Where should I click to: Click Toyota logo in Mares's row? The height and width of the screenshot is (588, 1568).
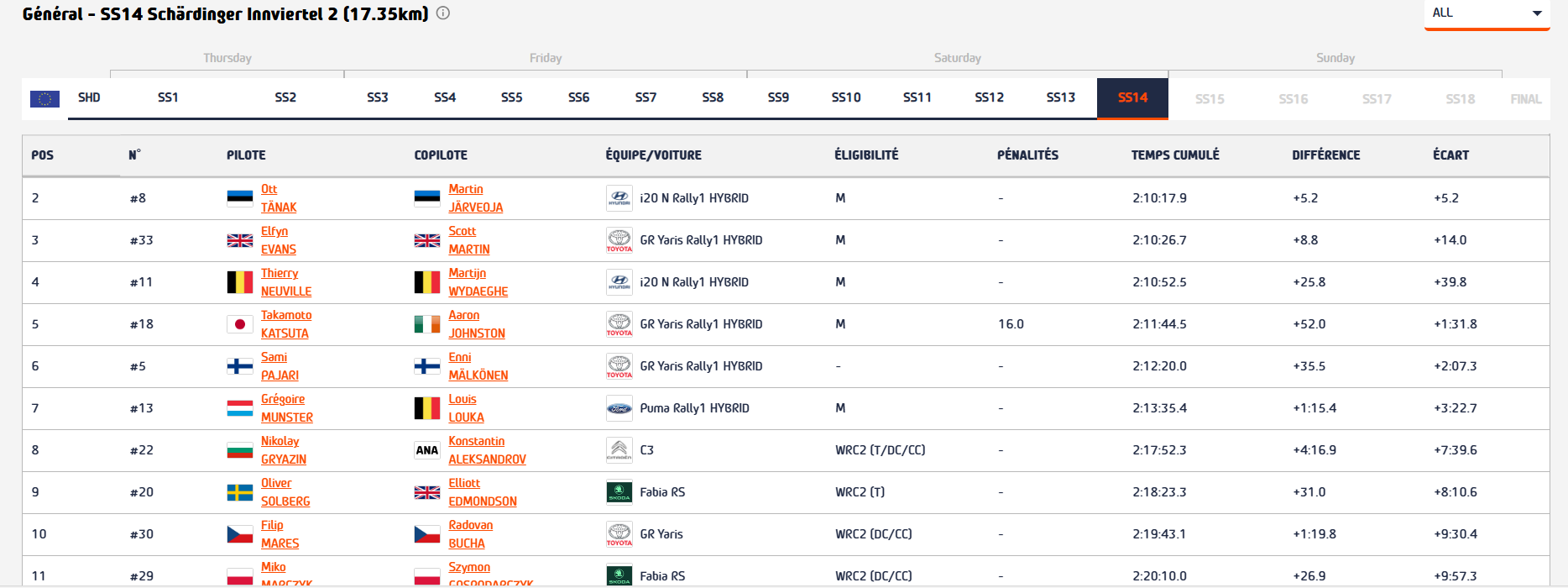(x=619, y=534)
